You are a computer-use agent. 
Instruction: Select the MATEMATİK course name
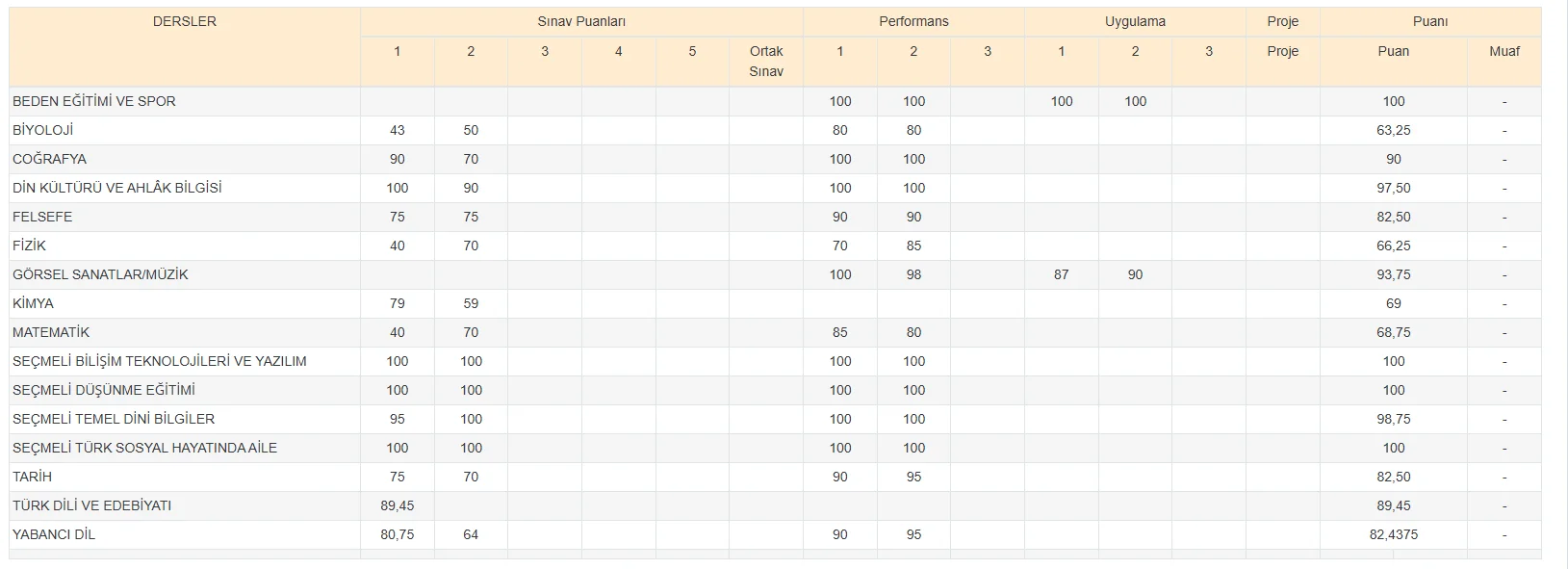[x=51, y=332]
